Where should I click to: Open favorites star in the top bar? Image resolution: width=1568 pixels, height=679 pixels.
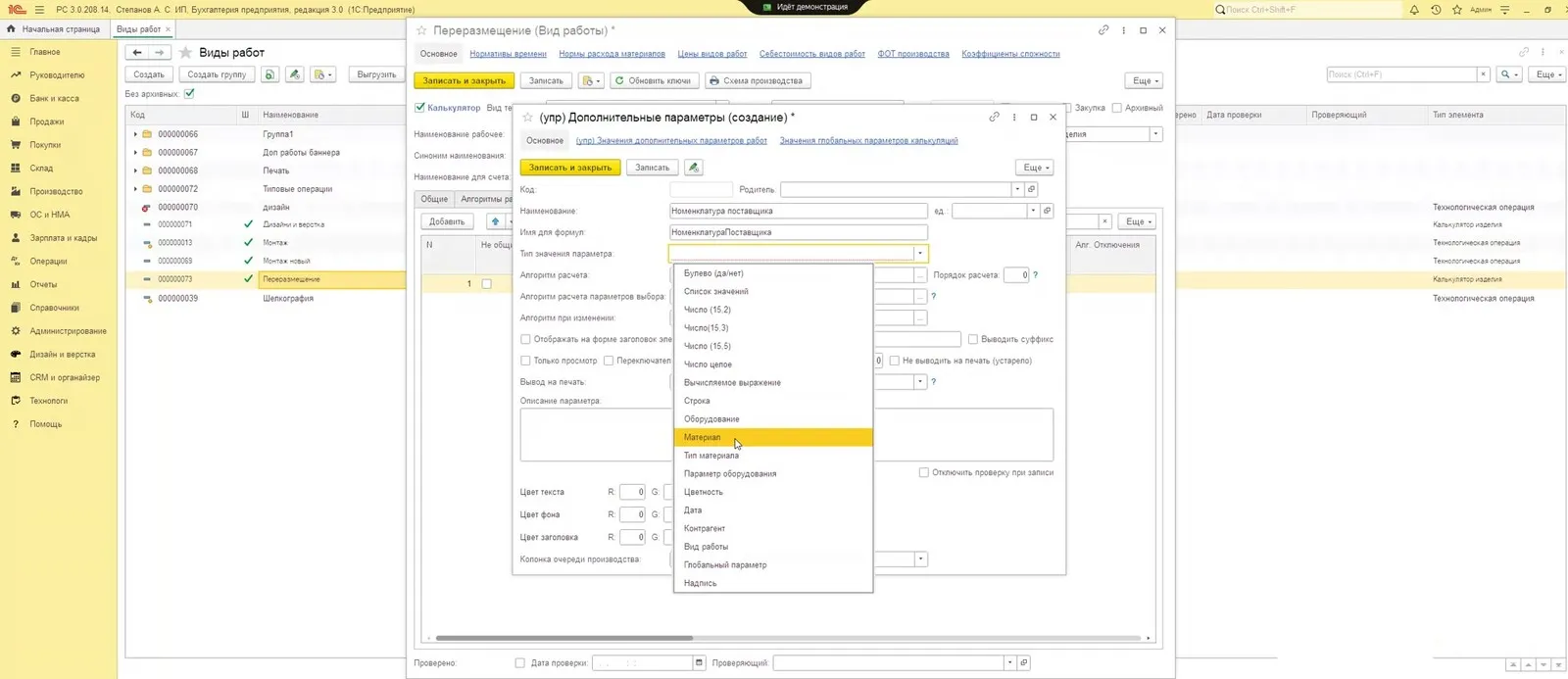coord(1457,10)
